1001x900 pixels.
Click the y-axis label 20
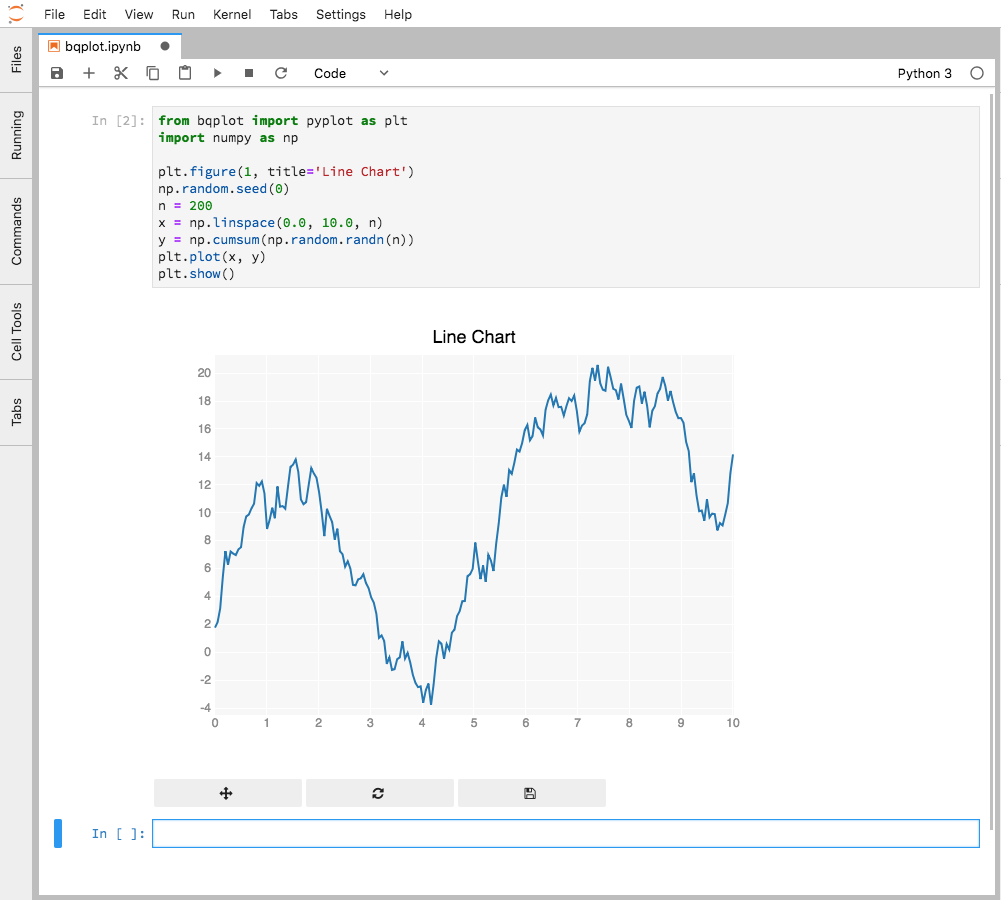204,373
